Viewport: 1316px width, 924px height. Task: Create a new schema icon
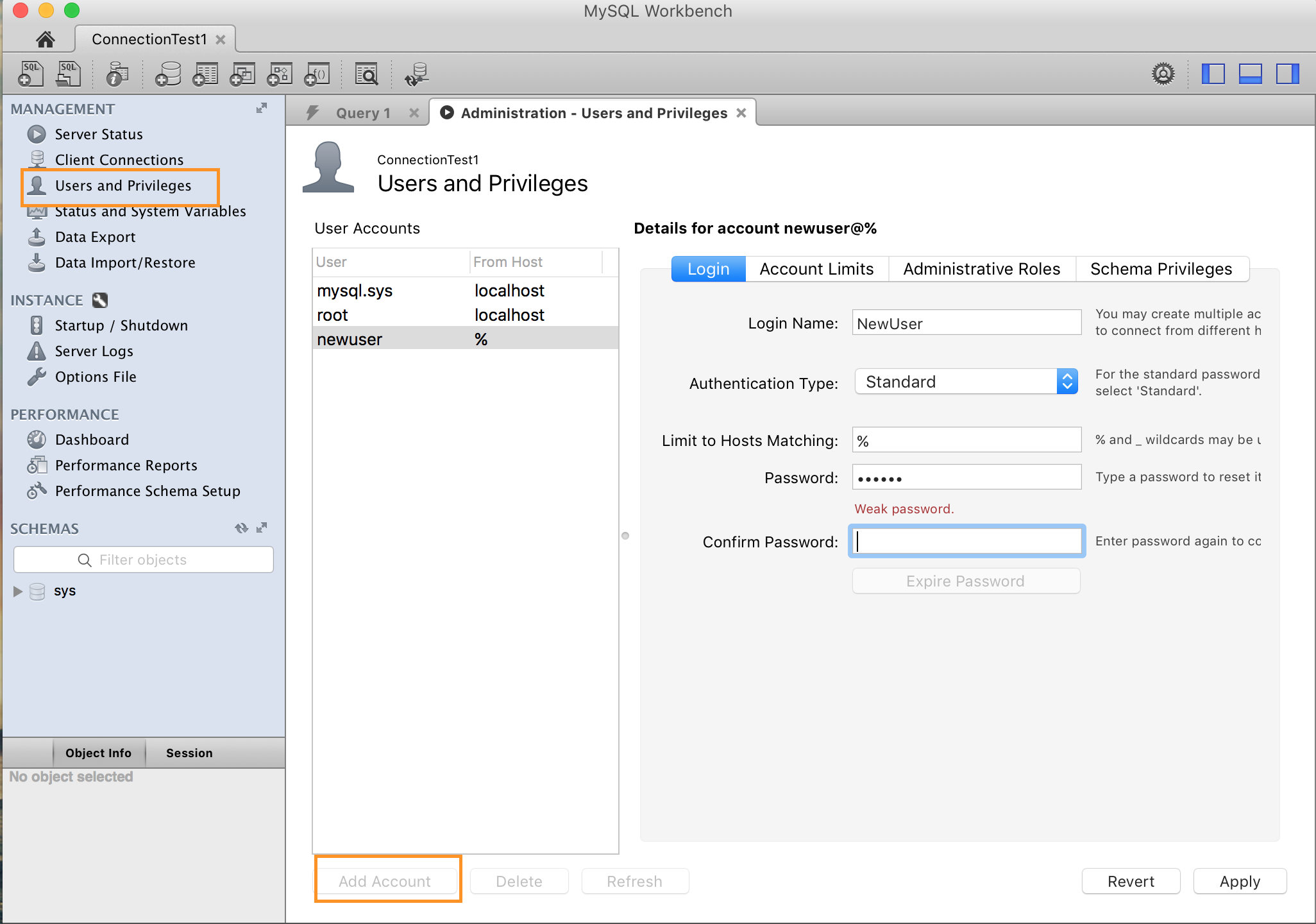point(168,74)
